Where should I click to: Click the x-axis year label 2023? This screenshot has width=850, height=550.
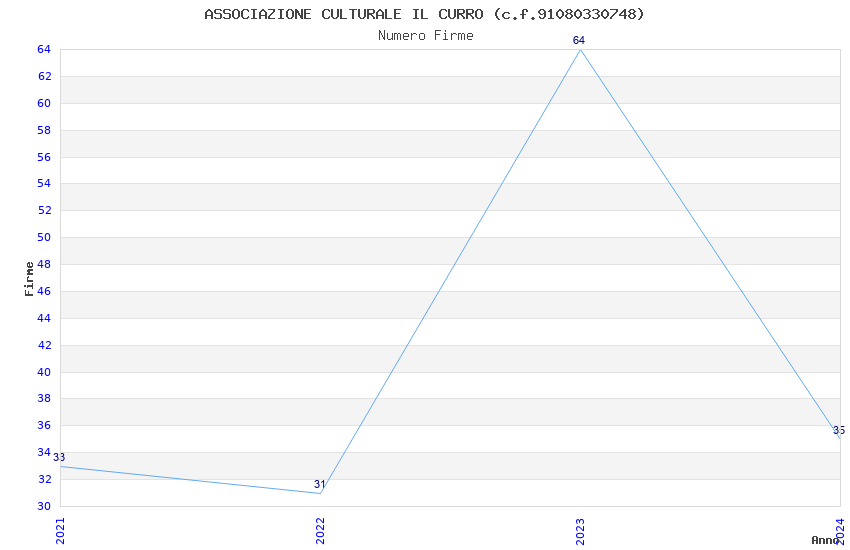[580, 531]
